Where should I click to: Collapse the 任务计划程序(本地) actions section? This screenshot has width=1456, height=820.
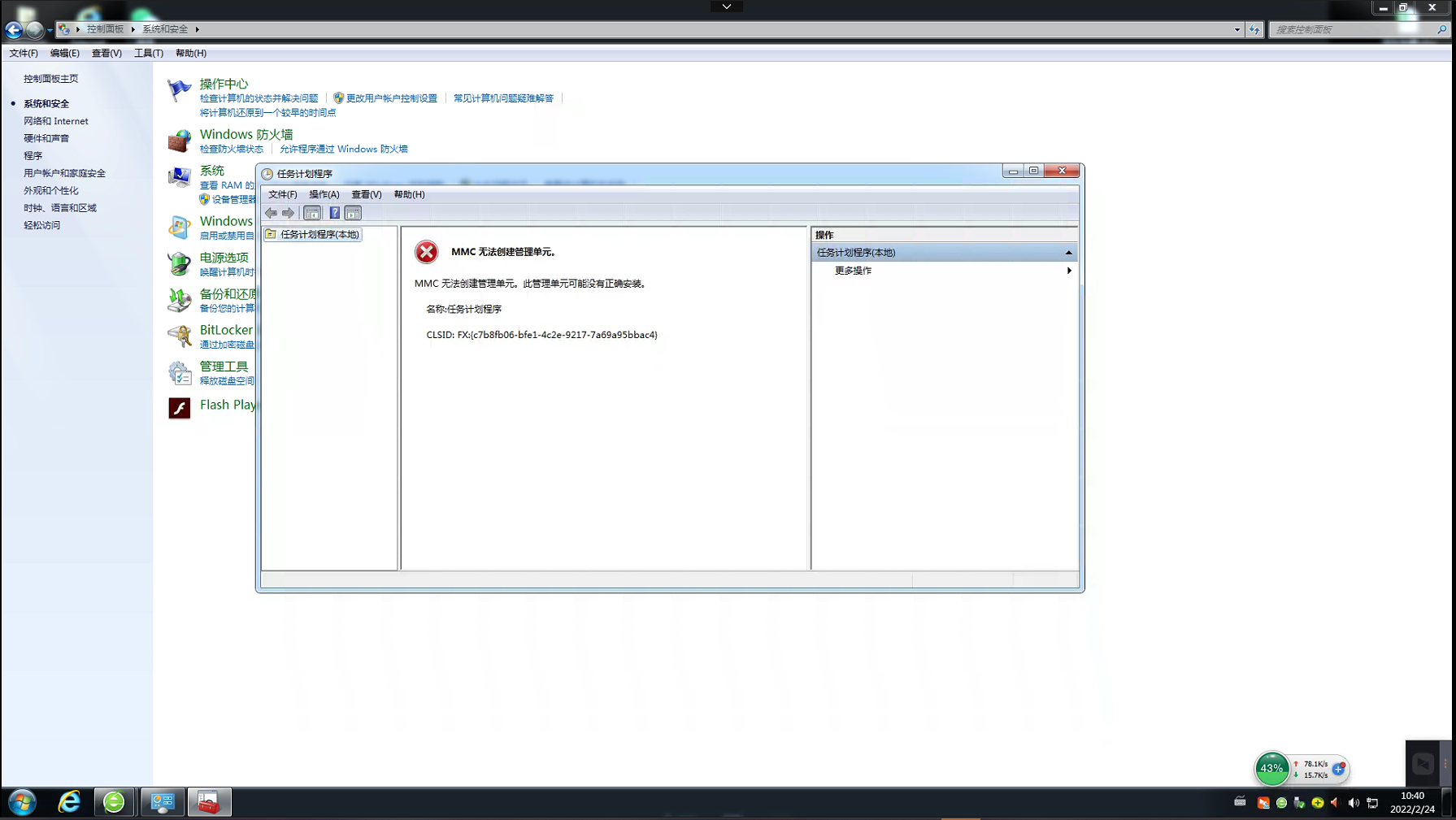tap(1068, 253)
